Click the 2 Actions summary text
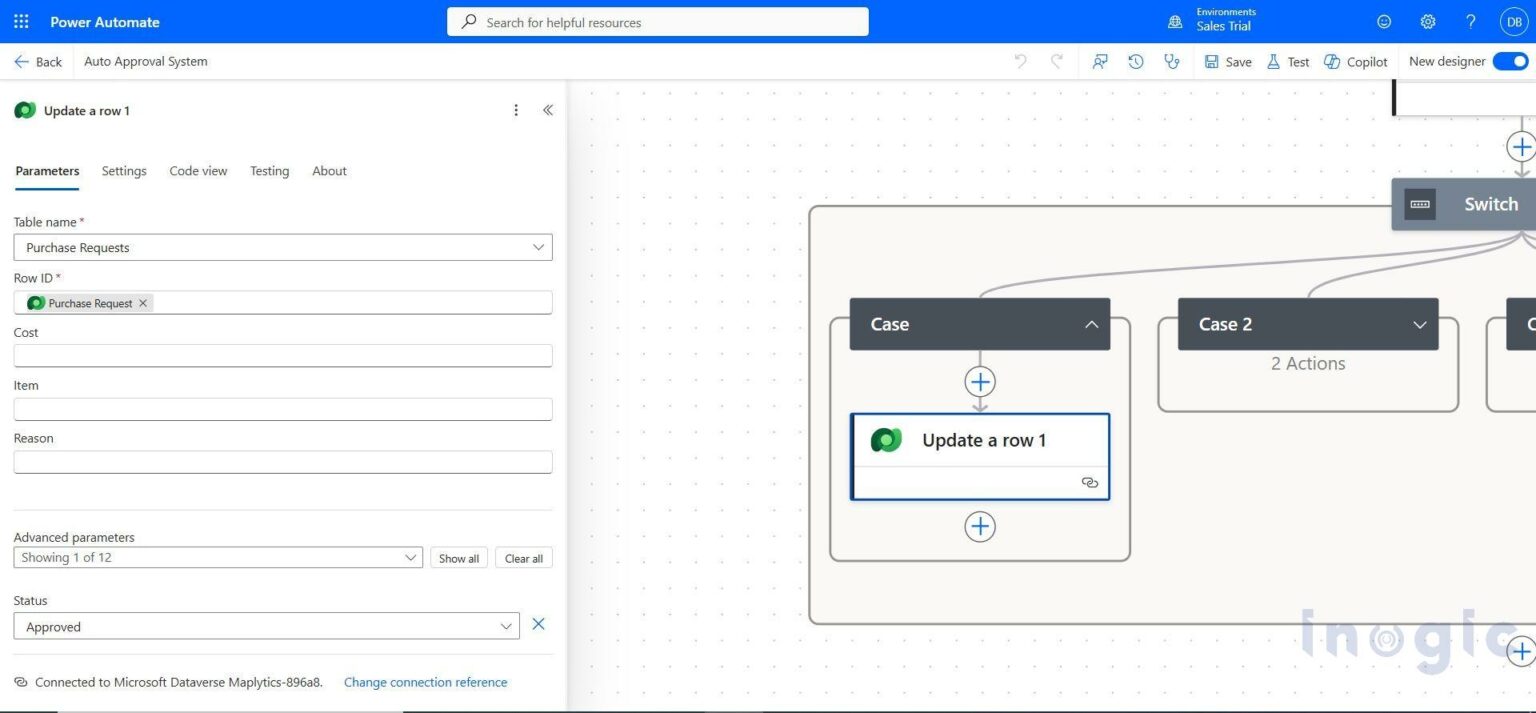This screenshot has height=713, width=1536. coord(1308,363)
